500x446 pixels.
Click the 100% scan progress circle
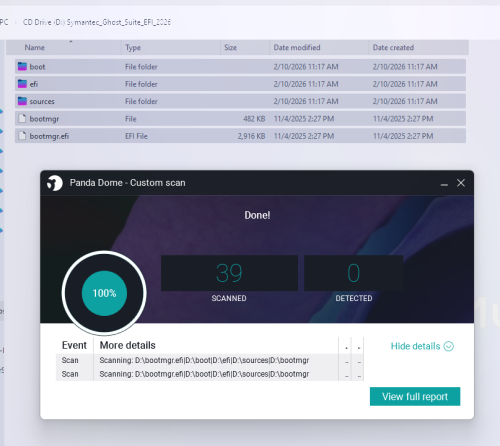pos(104,293)
